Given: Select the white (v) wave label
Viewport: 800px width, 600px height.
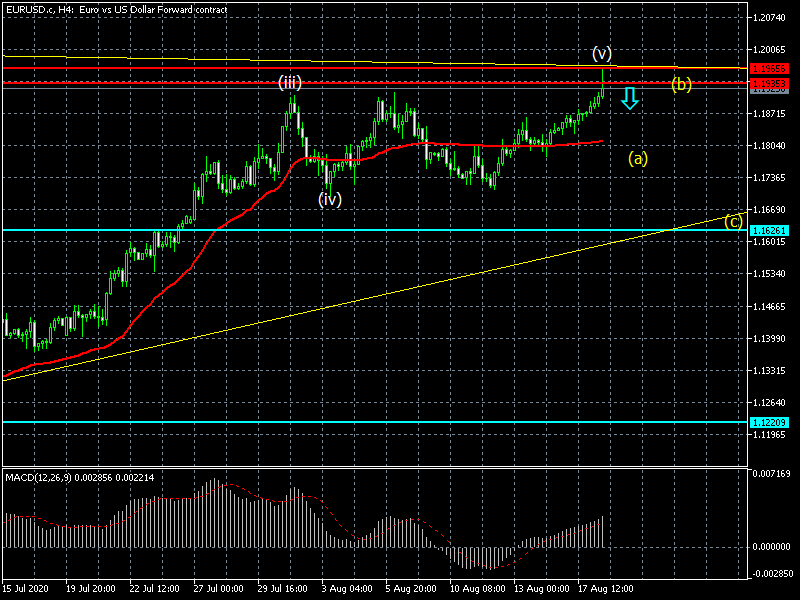Looking at the screenshot, I should point(601,53).
